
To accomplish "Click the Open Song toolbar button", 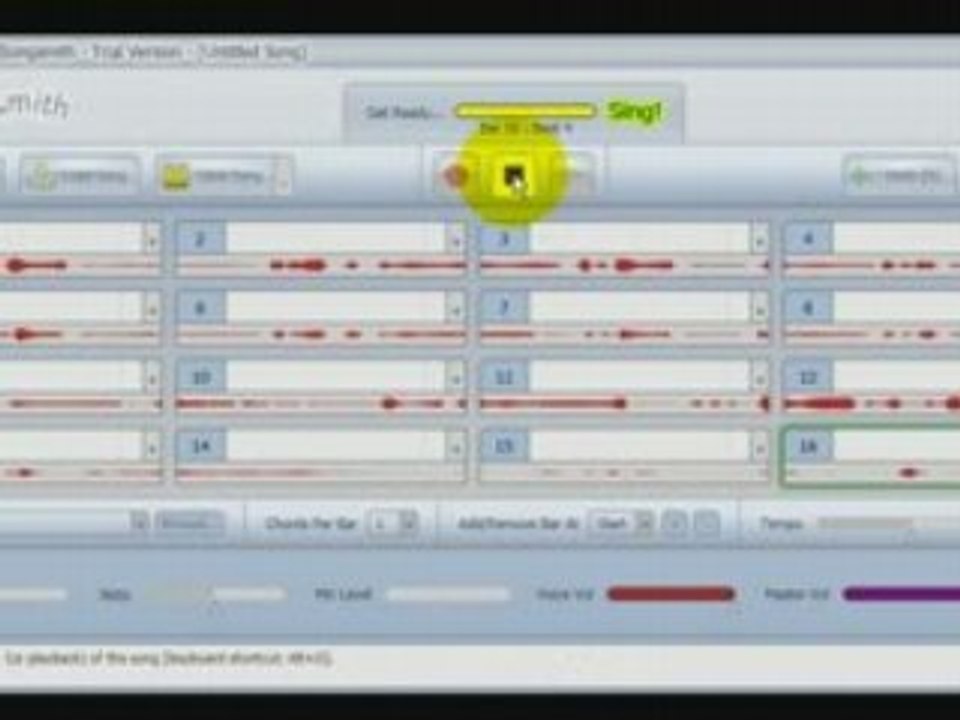I will pyautogui.click(x=80, y=177).
